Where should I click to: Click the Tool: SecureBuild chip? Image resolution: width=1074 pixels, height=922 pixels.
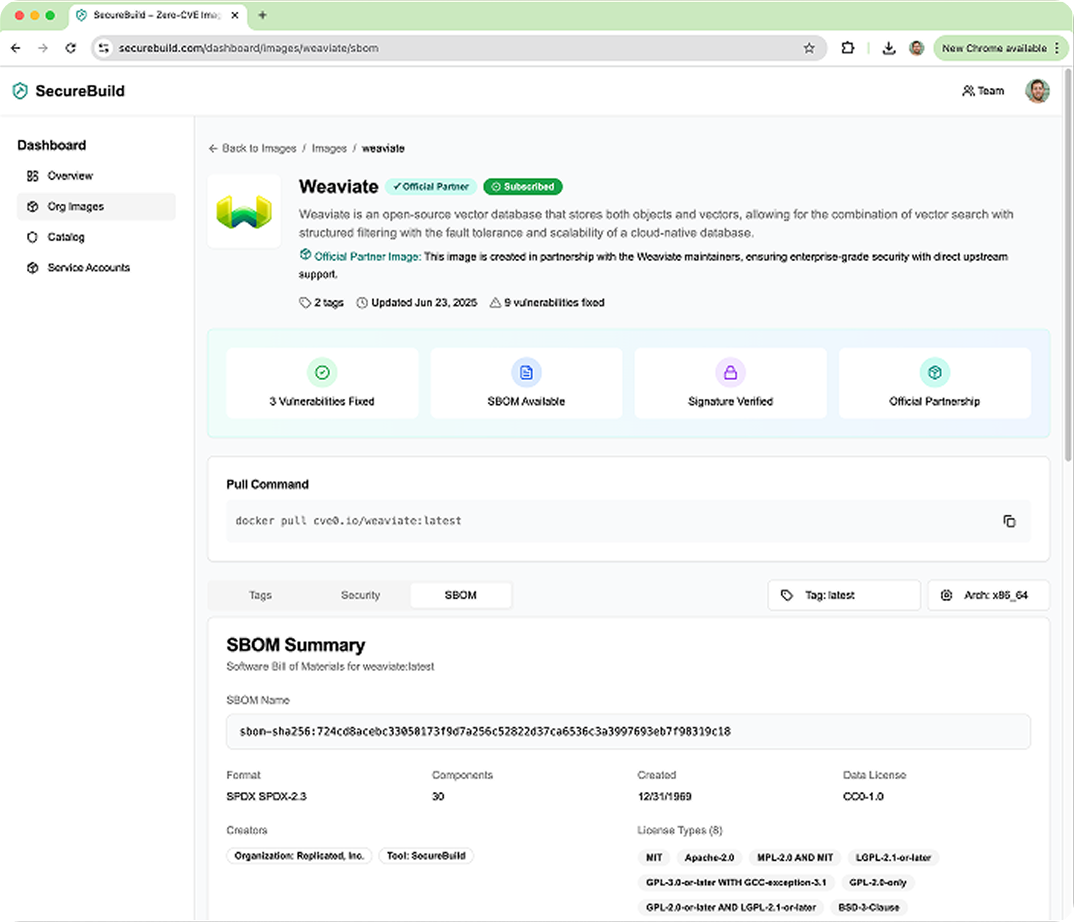[425, 856]
